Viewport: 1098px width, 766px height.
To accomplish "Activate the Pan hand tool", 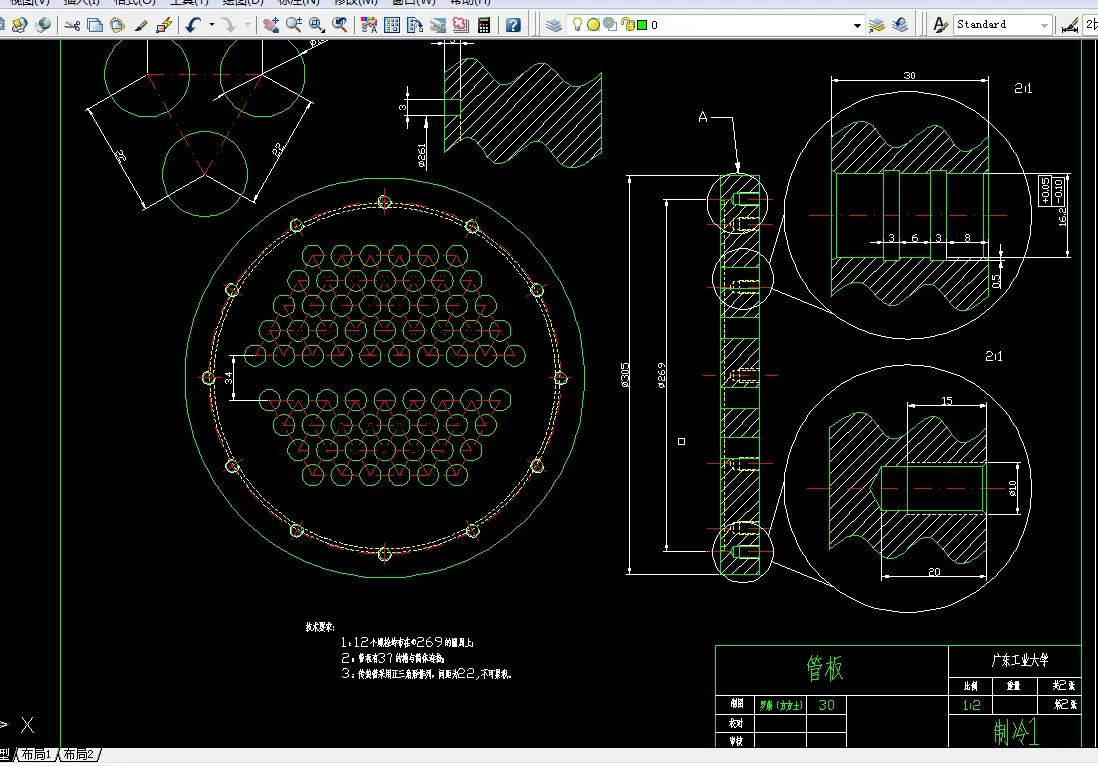I will [x=270, y=25].
